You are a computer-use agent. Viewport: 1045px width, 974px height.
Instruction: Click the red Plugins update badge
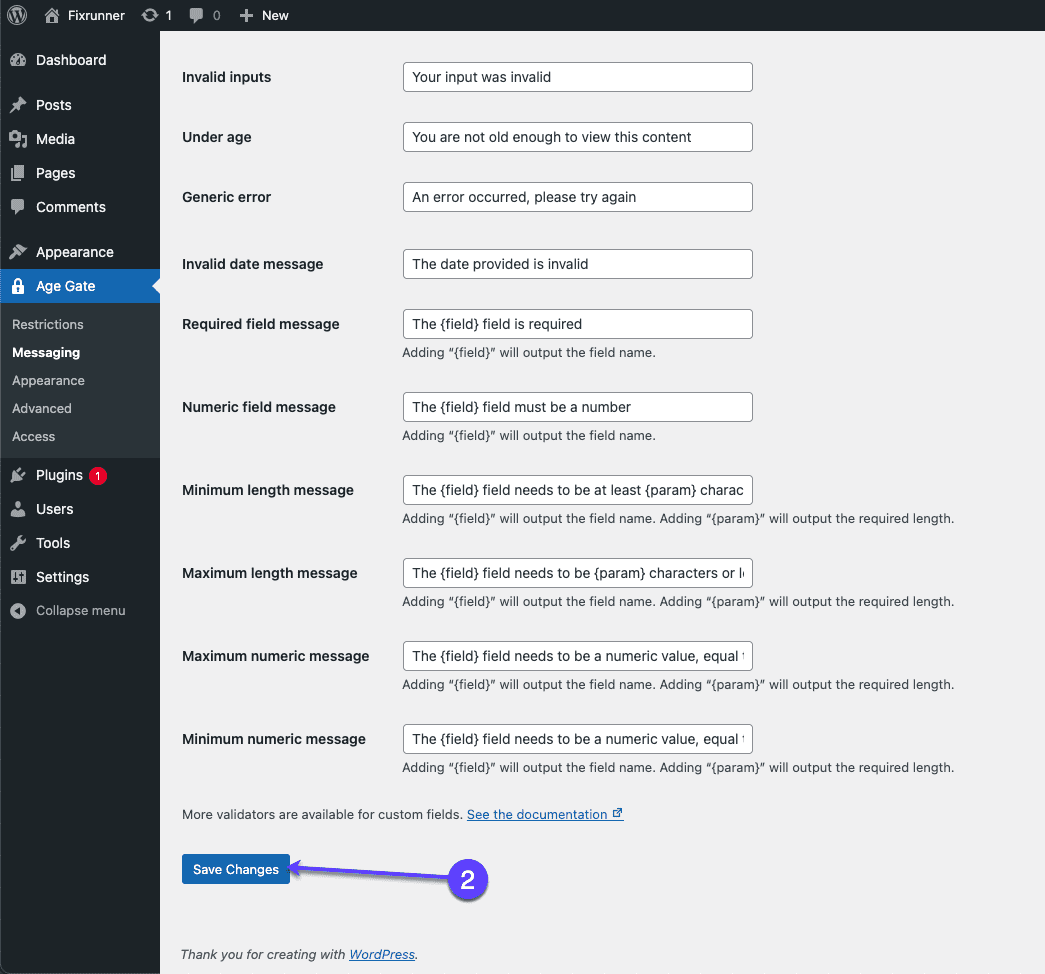click(98, 475)
